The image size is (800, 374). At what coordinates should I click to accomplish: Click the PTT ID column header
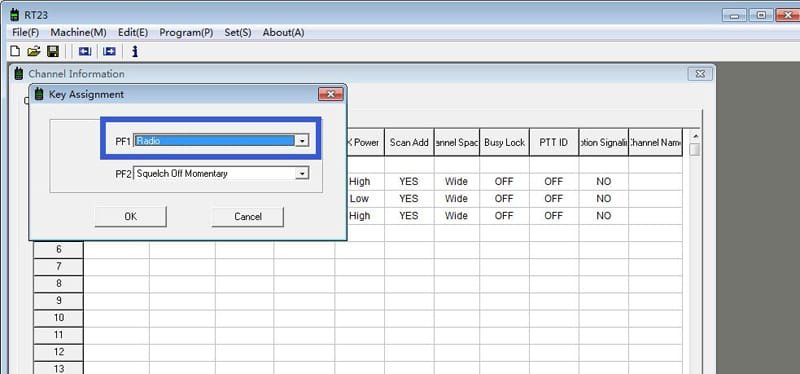(554, 142)
